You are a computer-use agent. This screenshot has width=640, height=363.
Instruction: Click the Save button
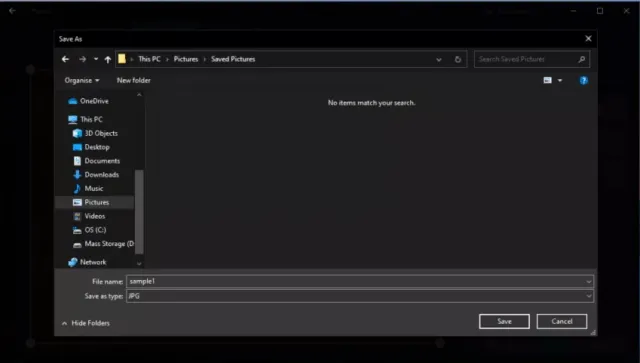504,321
